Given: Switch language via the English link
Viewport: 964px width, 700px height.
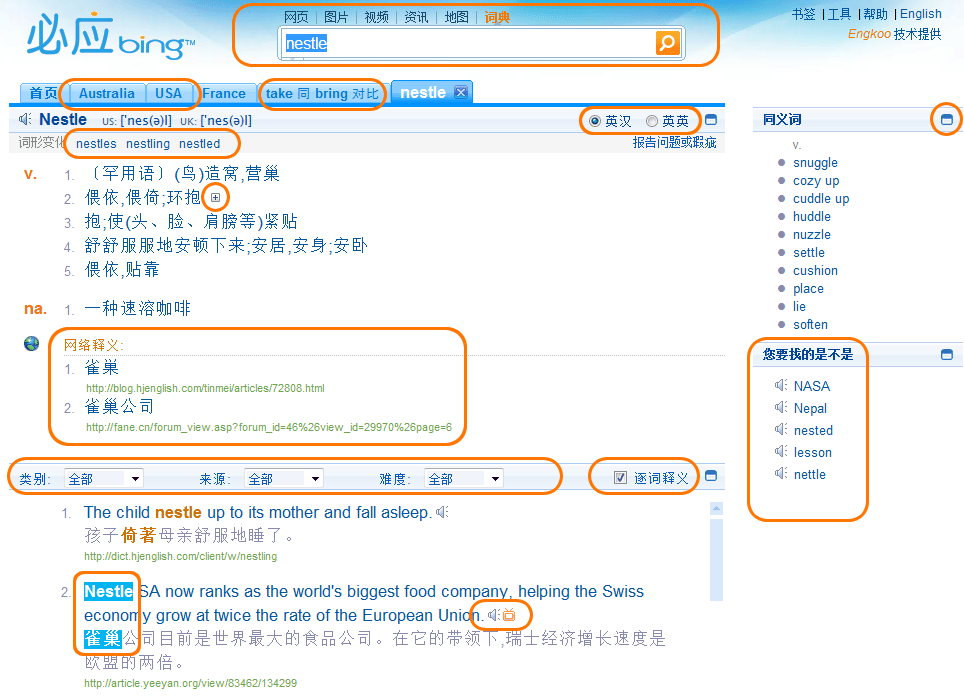Looking at the screenshot, I should pyautogui.click(x=921, y=14).
